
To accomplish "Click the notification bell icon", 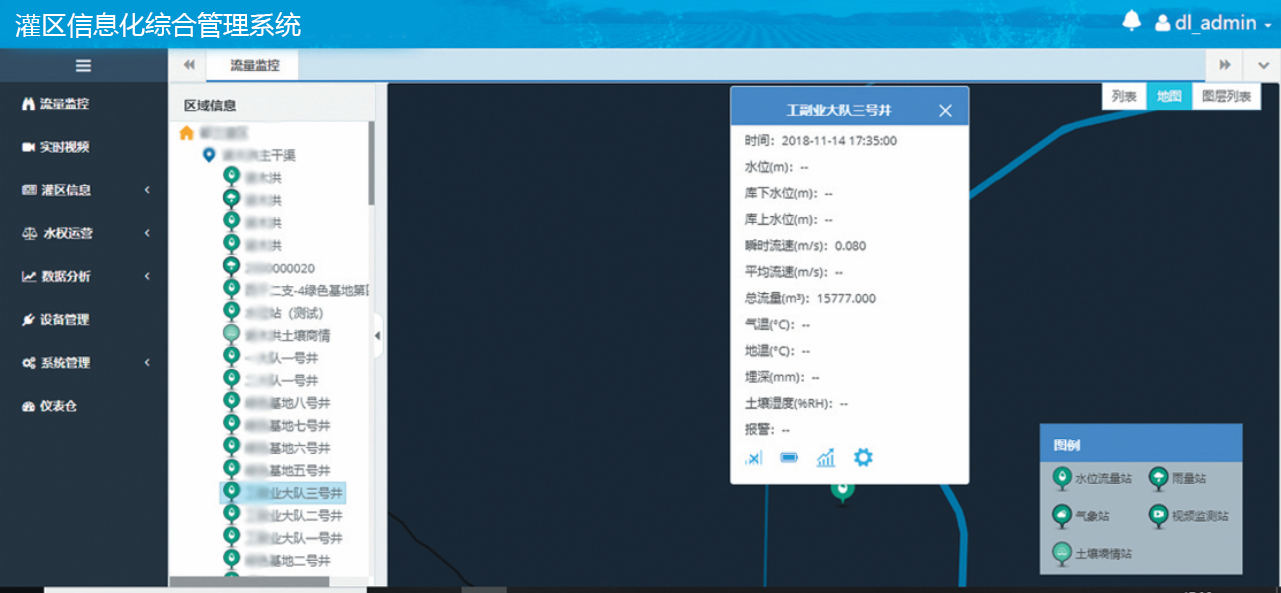I will 1132,21.
